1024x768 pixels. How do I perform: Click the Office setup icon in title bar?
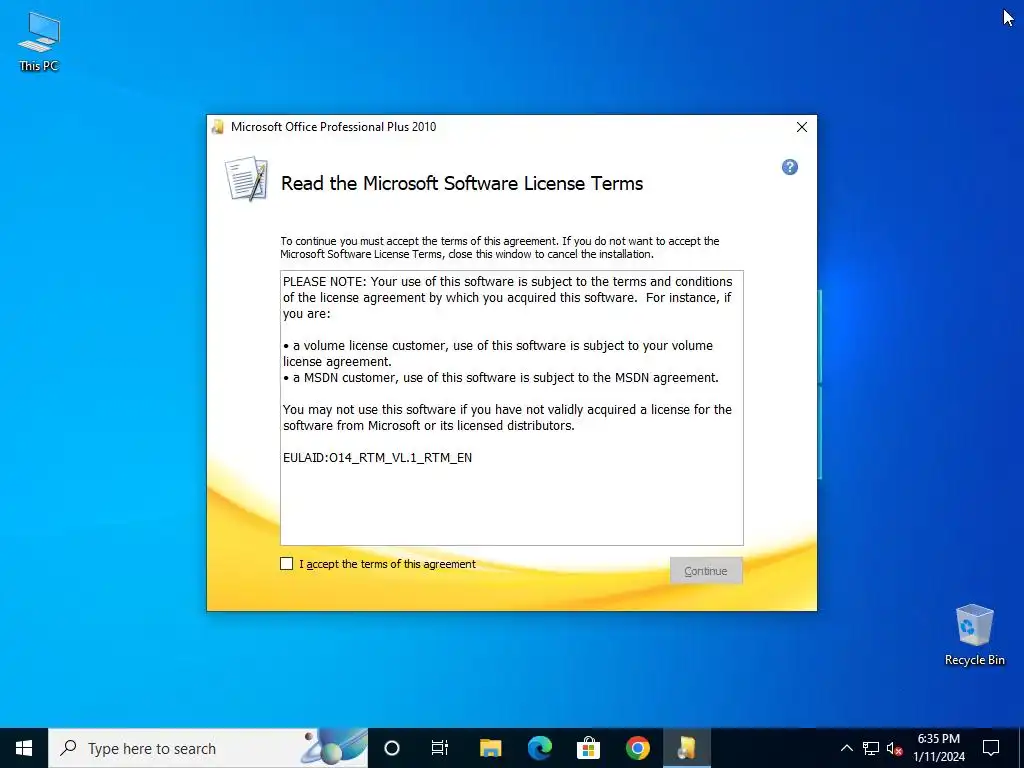218,127
